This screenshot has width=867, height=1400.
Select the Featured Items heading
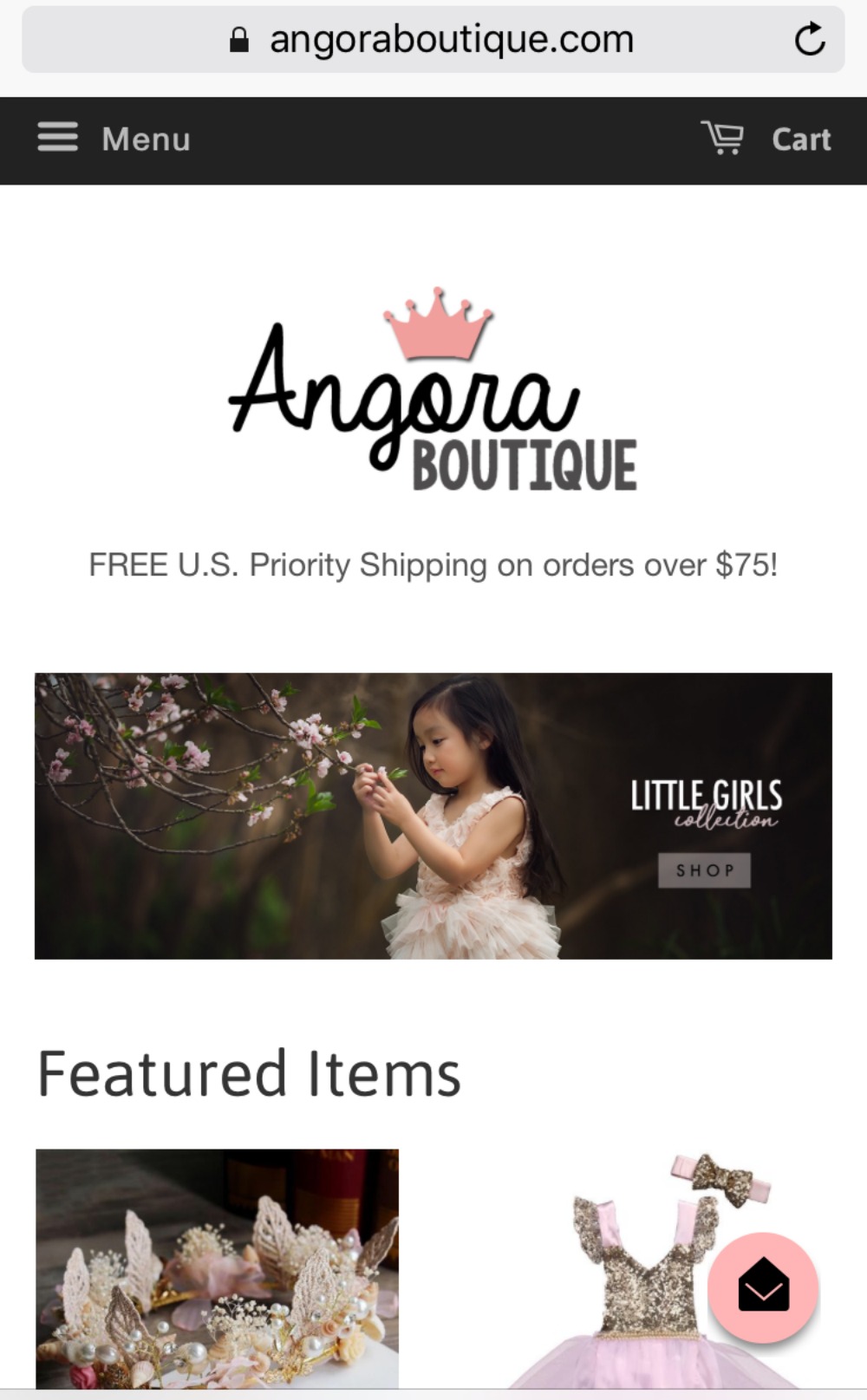(249, 1073)
